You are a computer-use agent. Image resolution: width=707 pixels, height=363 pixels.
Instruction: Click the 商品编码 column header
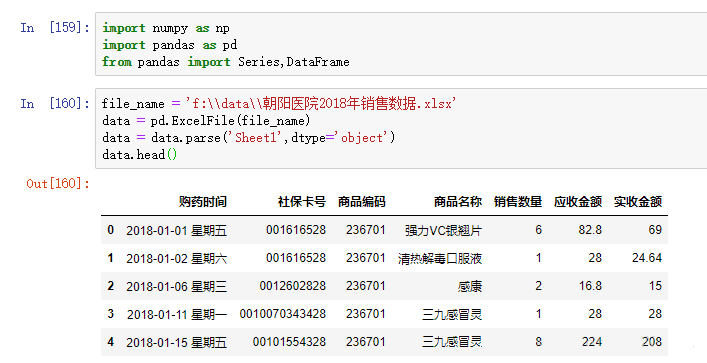[362, 202]
